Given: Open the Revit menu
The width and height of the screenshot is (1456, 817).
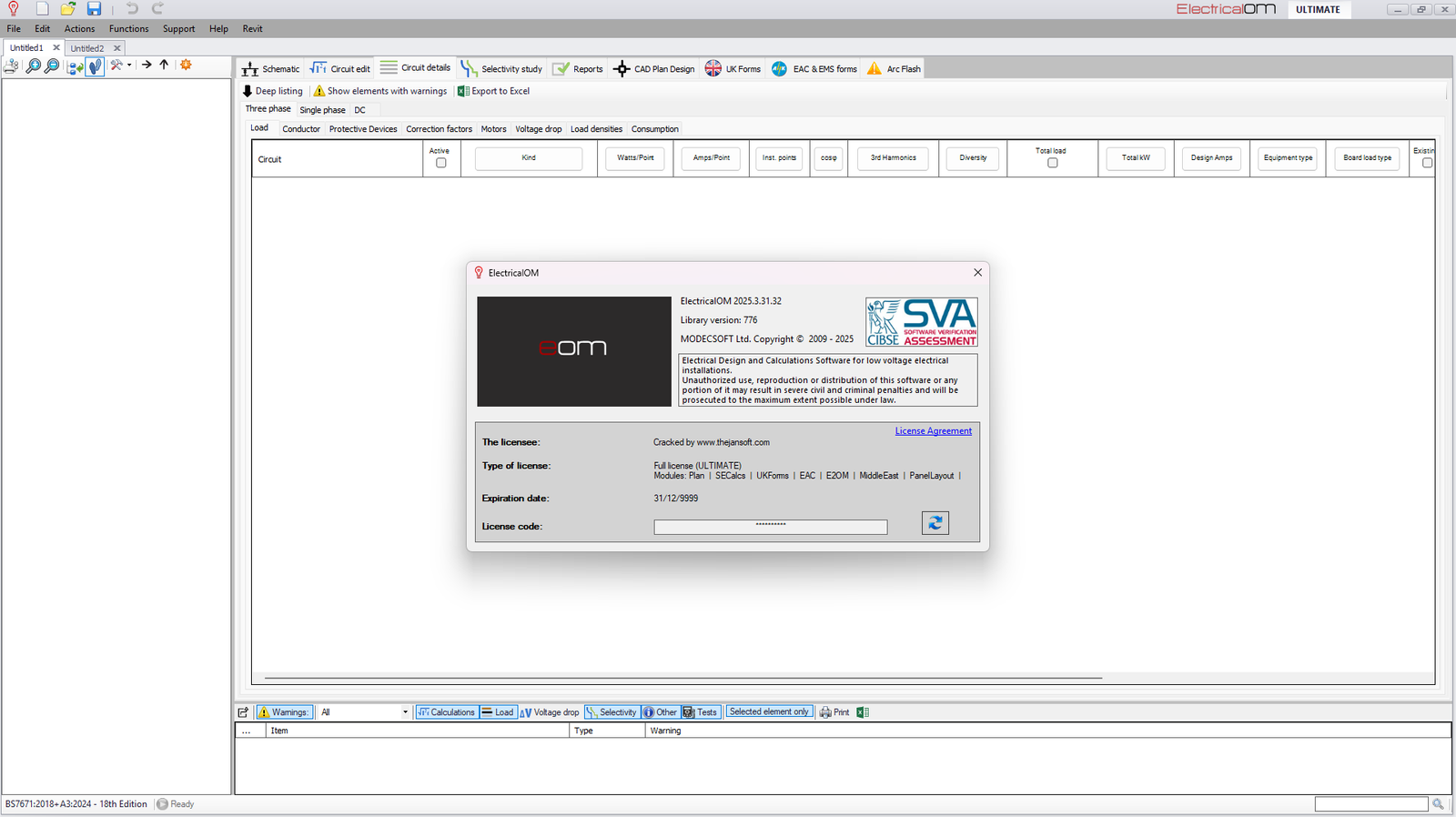Looking at the screenshot, I should coord(252,29).
